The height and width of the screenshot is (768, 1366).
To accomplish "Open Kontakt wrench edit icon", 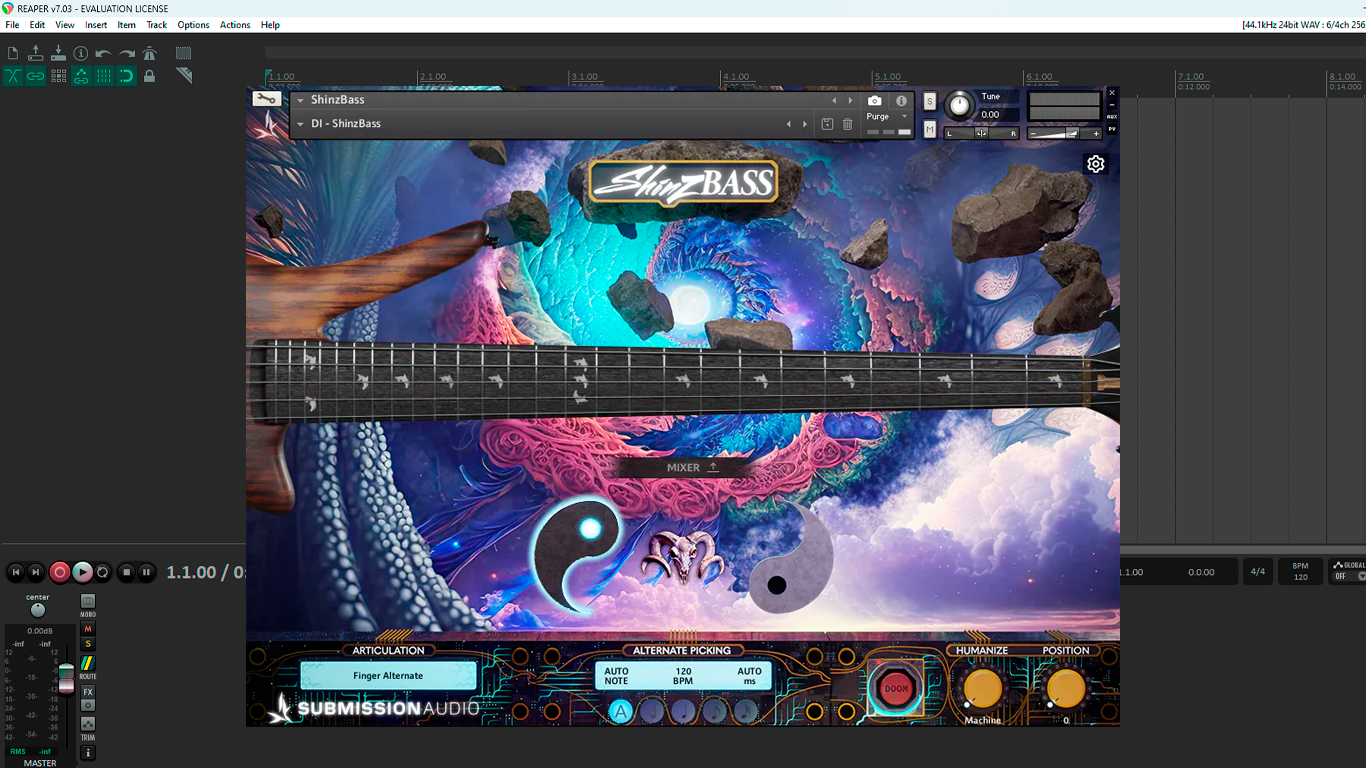I will pyautogui.click(x=266, y=99).
